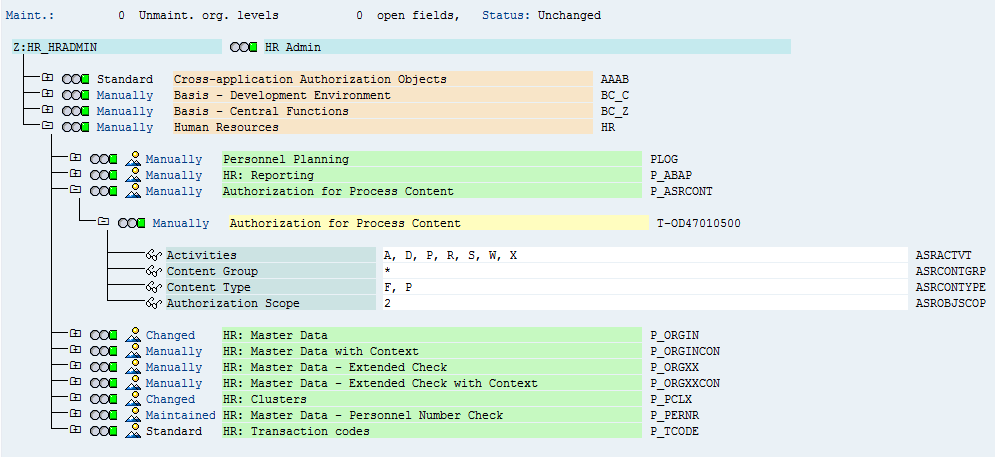995x457 pixels.
Task: Click the user icon on the P_PERNR row
Action: click(x=133, y=414)
